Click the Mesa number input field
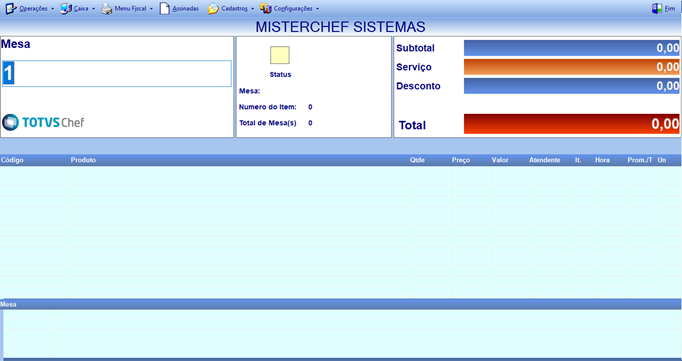Screen dimensions: 682x361 coord(117,74)
